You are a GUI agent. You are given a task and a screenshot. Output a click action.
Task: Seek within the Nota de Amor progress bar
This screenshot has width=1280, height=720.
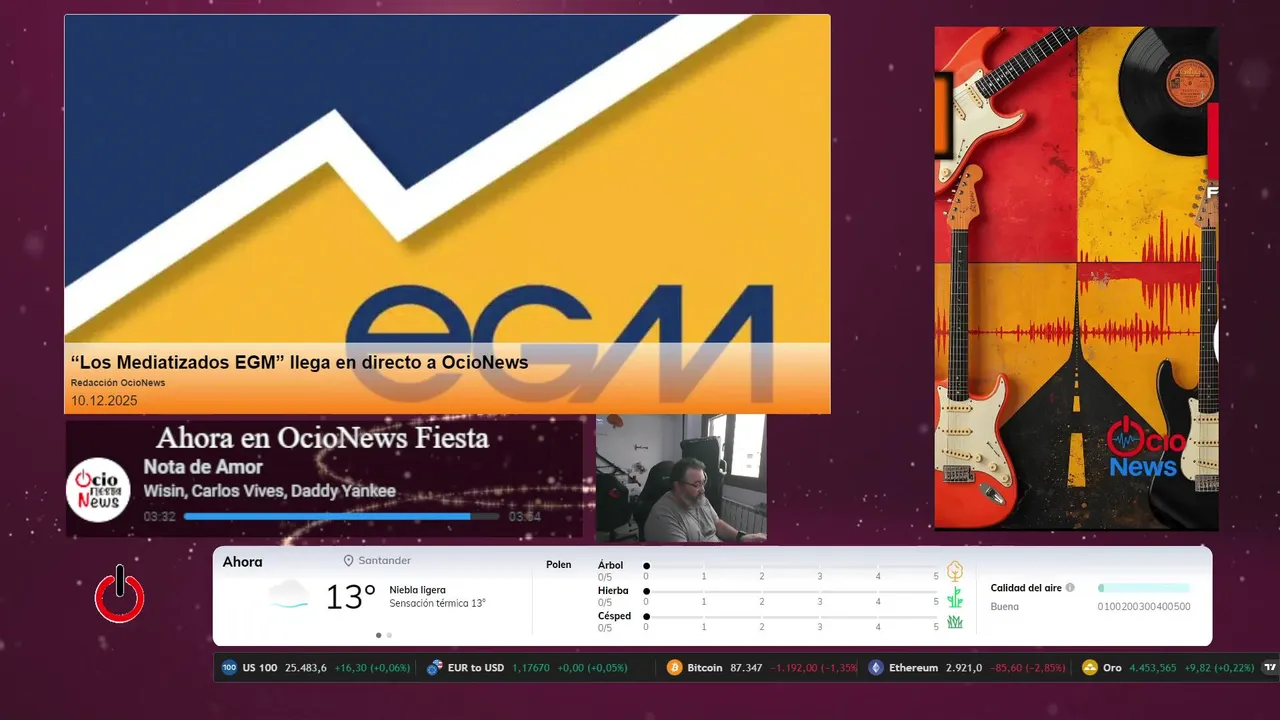tap(341, 517)
